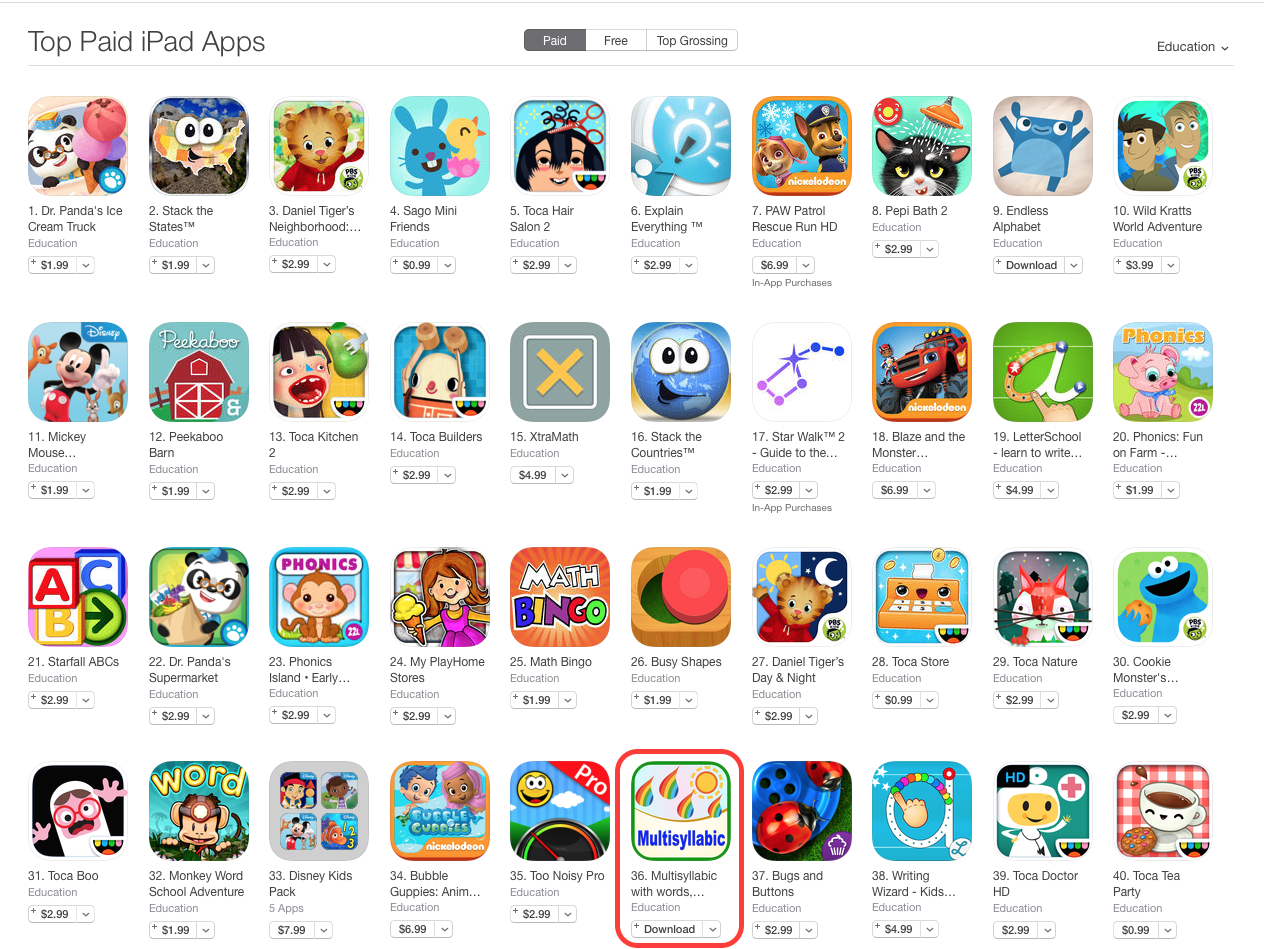Screen dimensions: 1264x949
Task: Open the Education category dropdown
Action: (x=1192, y=47)
